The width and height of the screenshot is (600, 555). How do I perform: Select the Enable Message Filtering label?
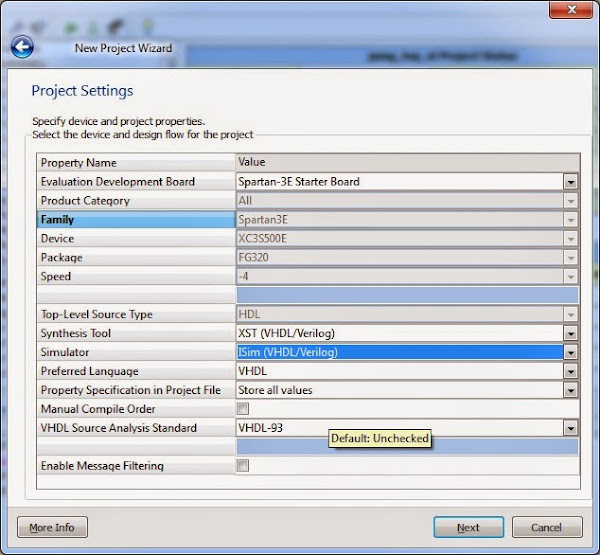pos(136,466)
